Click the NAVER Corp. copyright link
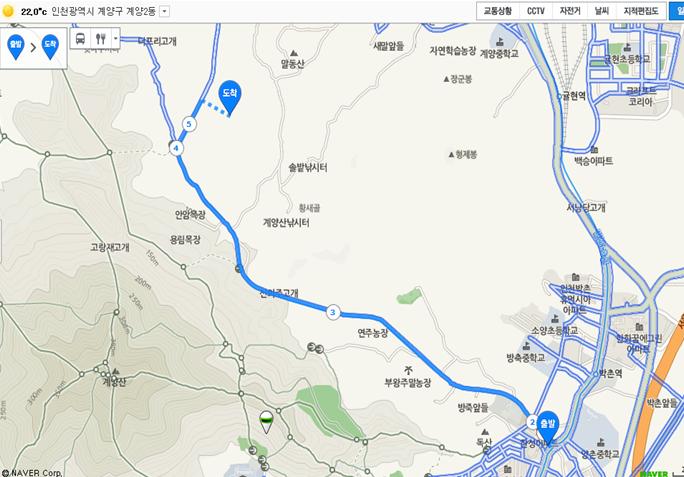The image size is (684, 477). 31,473
